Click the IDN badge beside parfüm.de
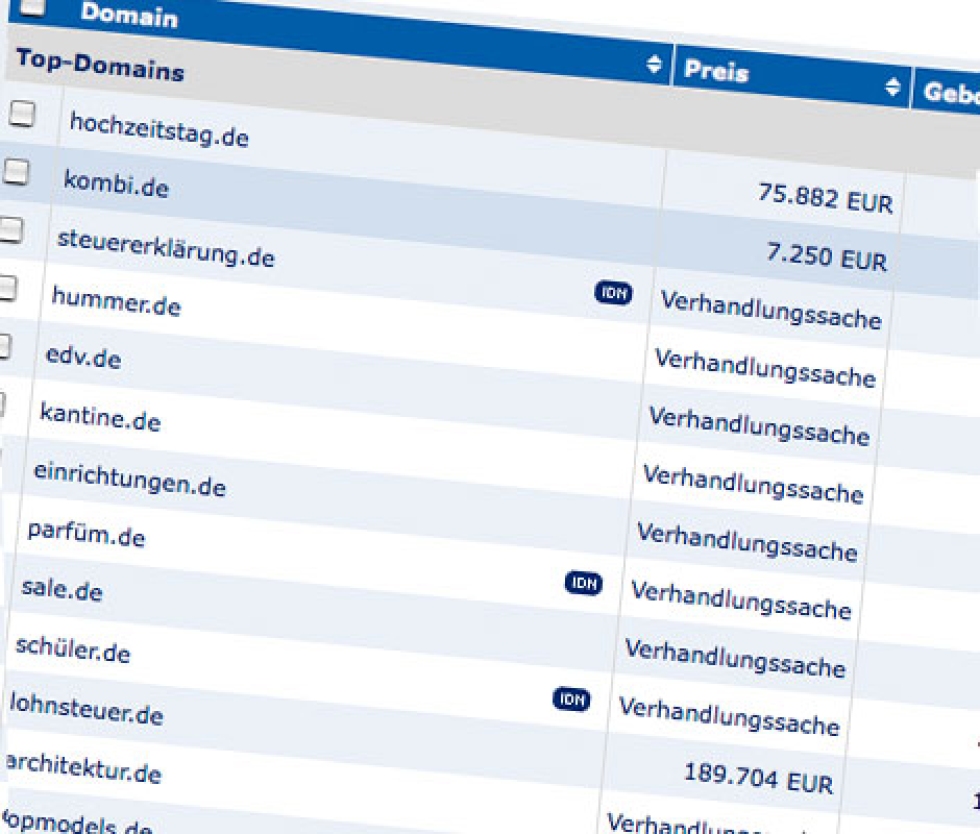The width and height of the screenshot is (980, 834). click(583, 583)
